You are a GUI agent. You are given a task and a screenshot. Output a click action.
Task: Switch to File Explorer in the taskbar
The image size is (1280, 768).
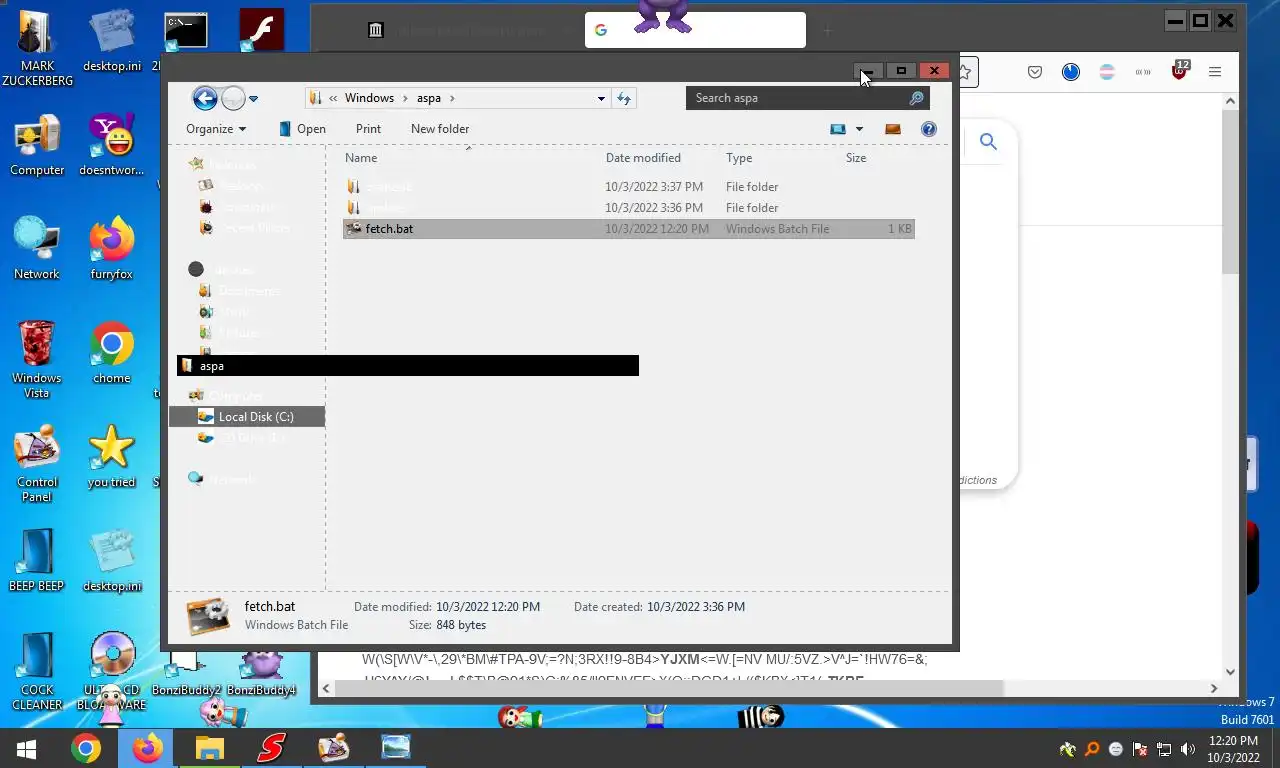pos(209,748)
